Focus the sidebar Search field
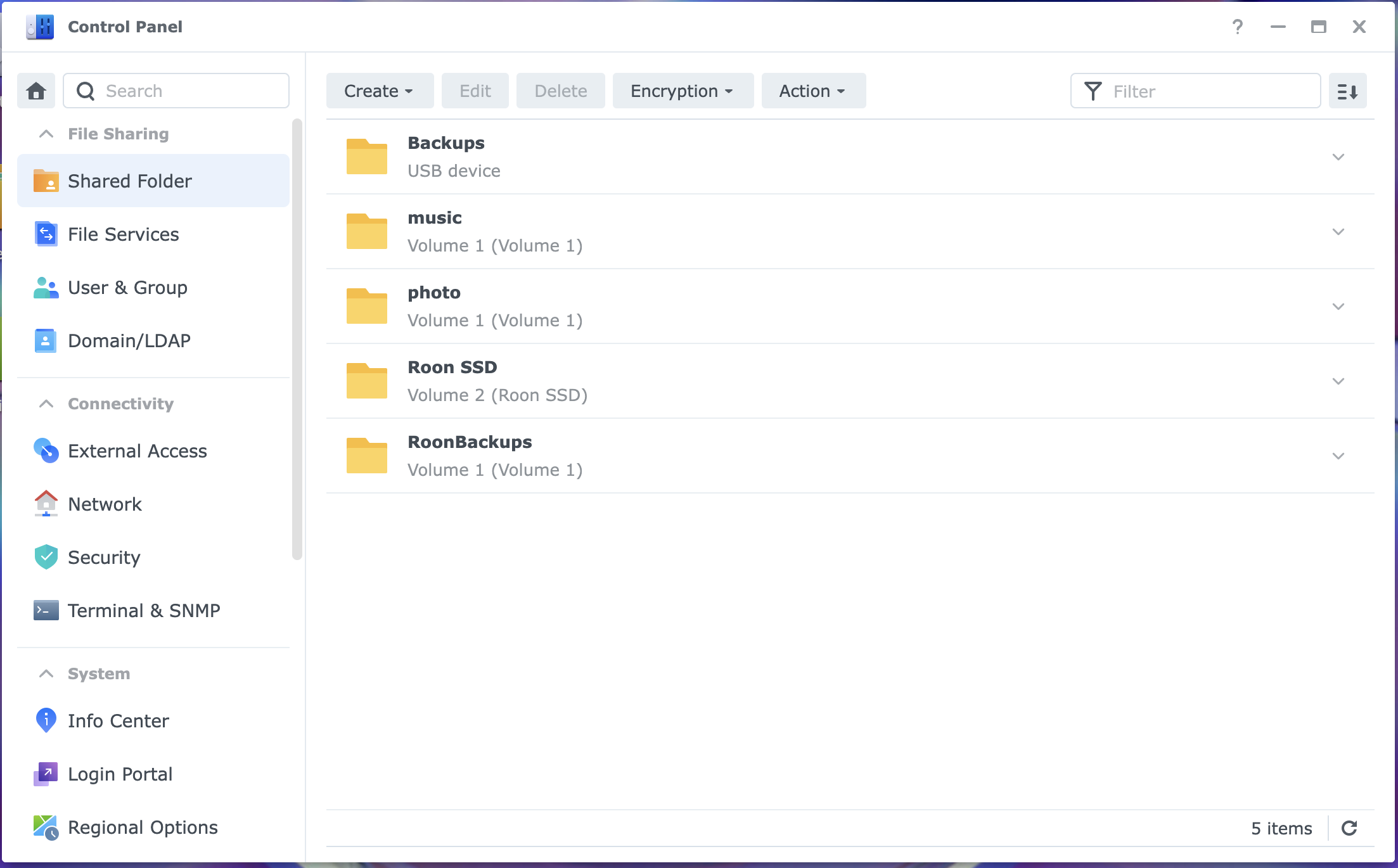The width and height of the screenshot is (1398, 868). (x=176, y=91)
